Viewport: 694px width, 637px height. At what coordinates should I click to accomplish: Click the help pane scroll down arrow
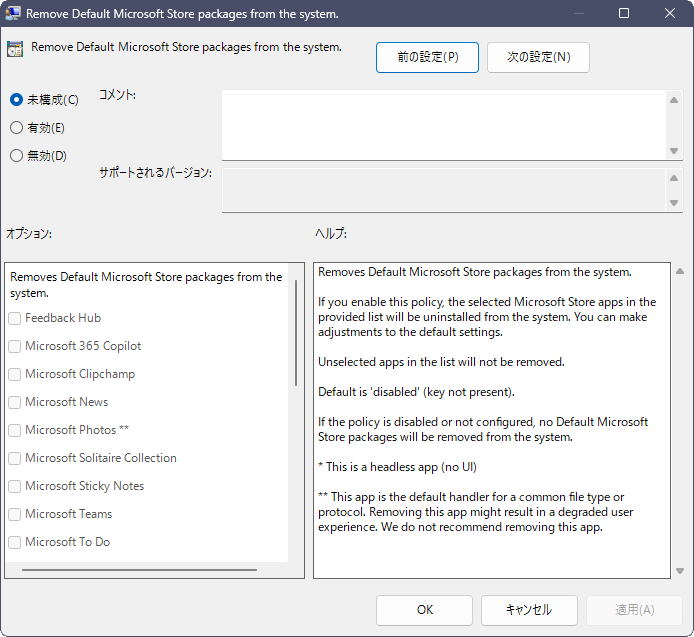[680, 571]
